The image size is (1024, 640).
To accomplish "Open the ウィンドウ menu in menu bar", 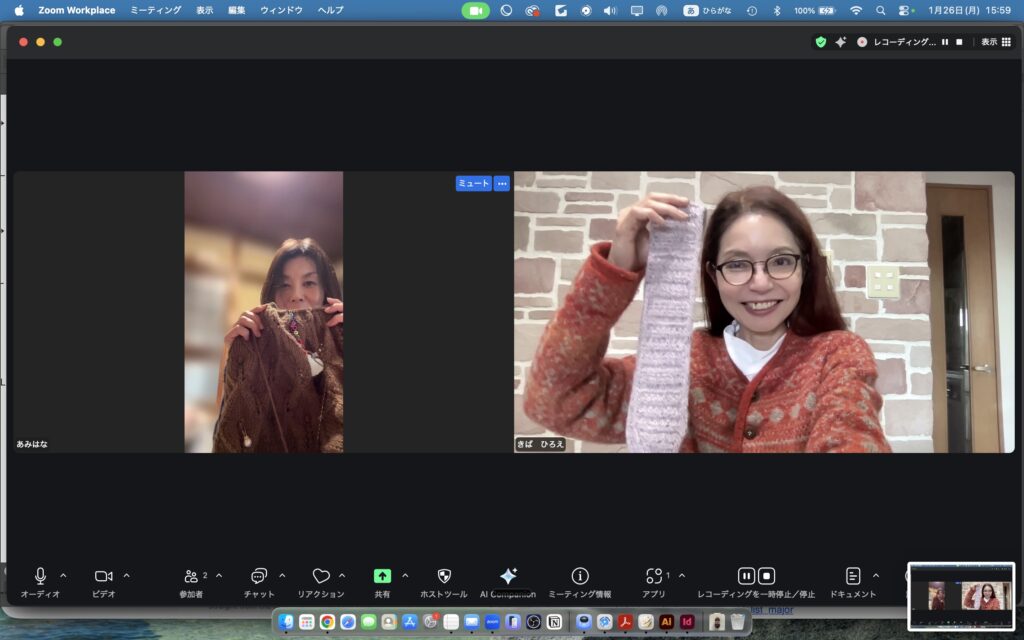I will pyautogui.click(x=281, y=10).
